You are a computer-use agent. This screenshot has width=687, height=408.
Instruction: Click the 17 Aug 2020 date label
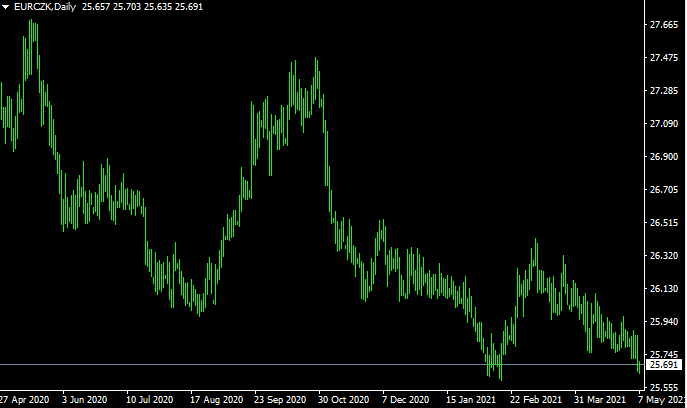pyautogui.click(x=216, y=400)
